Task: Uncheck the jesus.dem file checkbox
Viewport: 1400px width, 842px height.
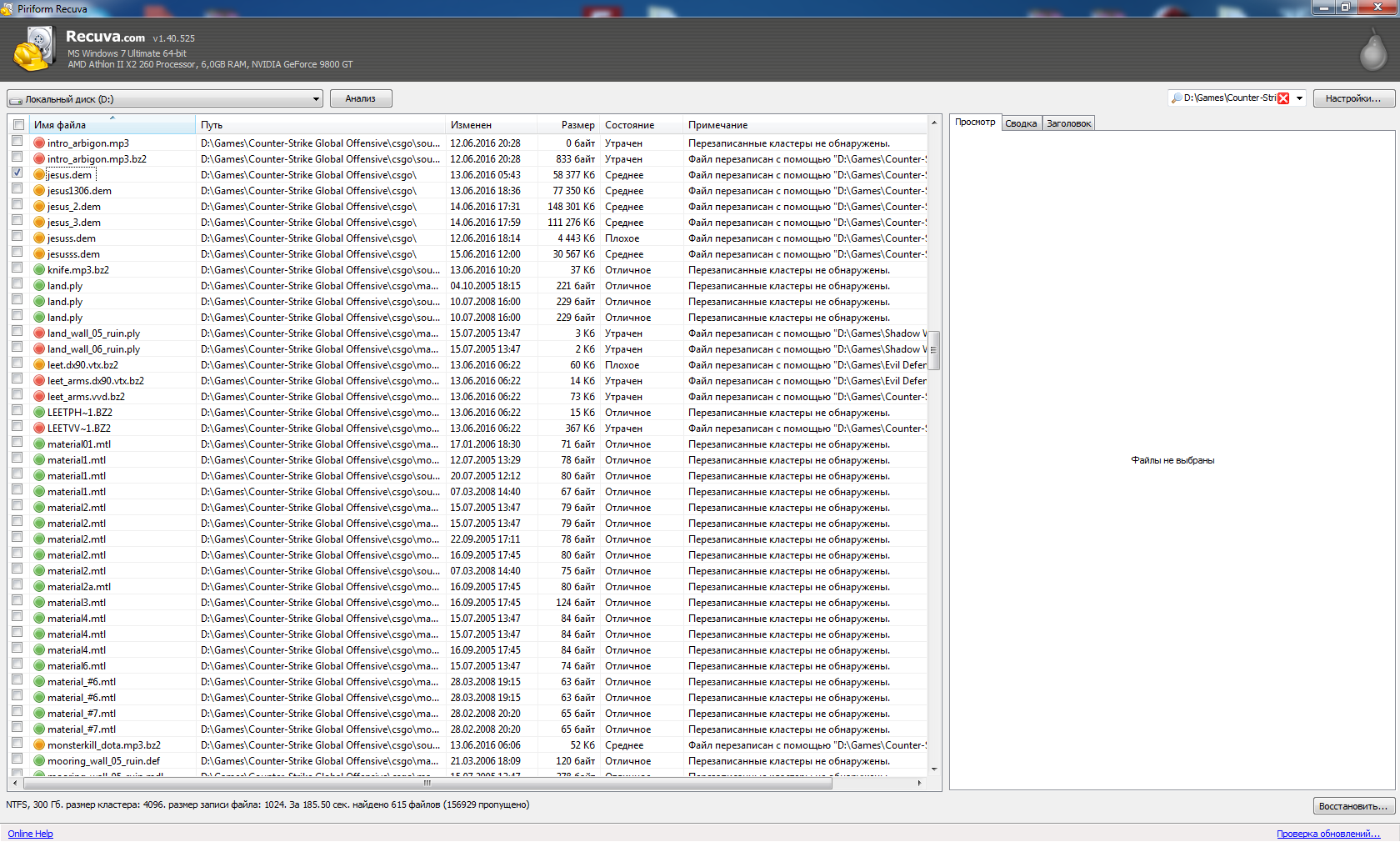Action: (17, 173)
